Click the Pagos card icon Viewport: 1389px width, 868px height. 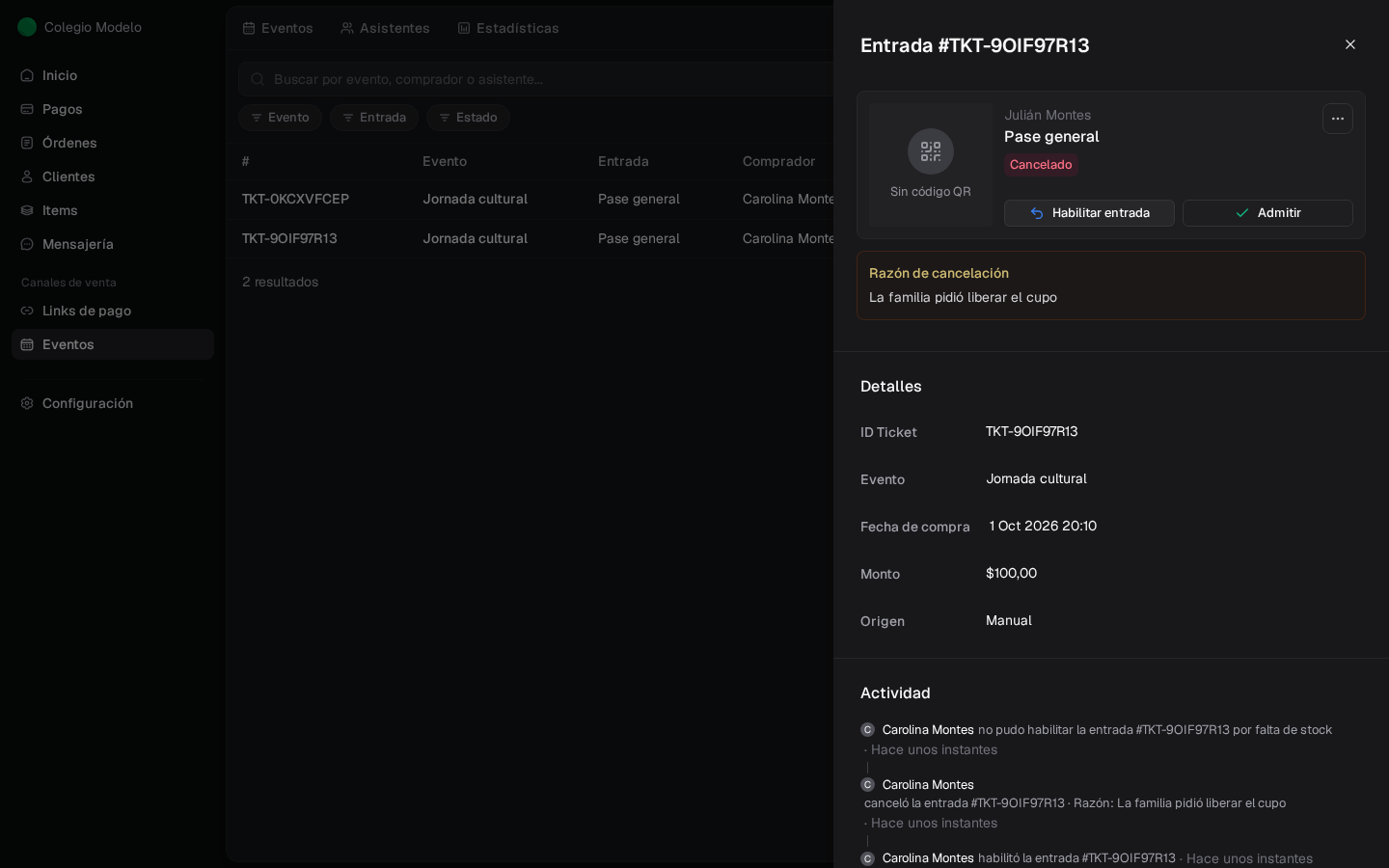click(27, 109)
